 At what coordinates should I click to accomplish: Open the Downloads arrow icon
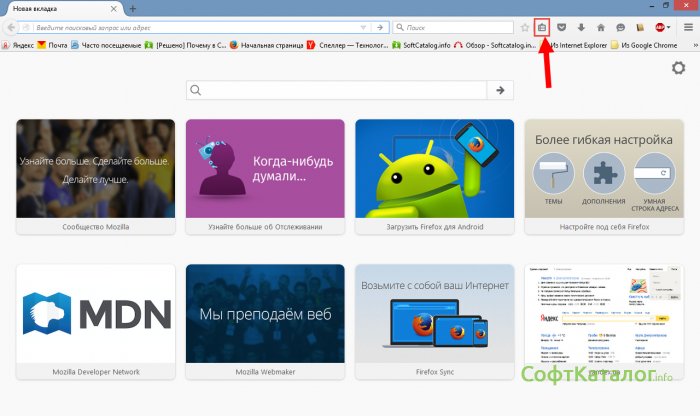581,28
